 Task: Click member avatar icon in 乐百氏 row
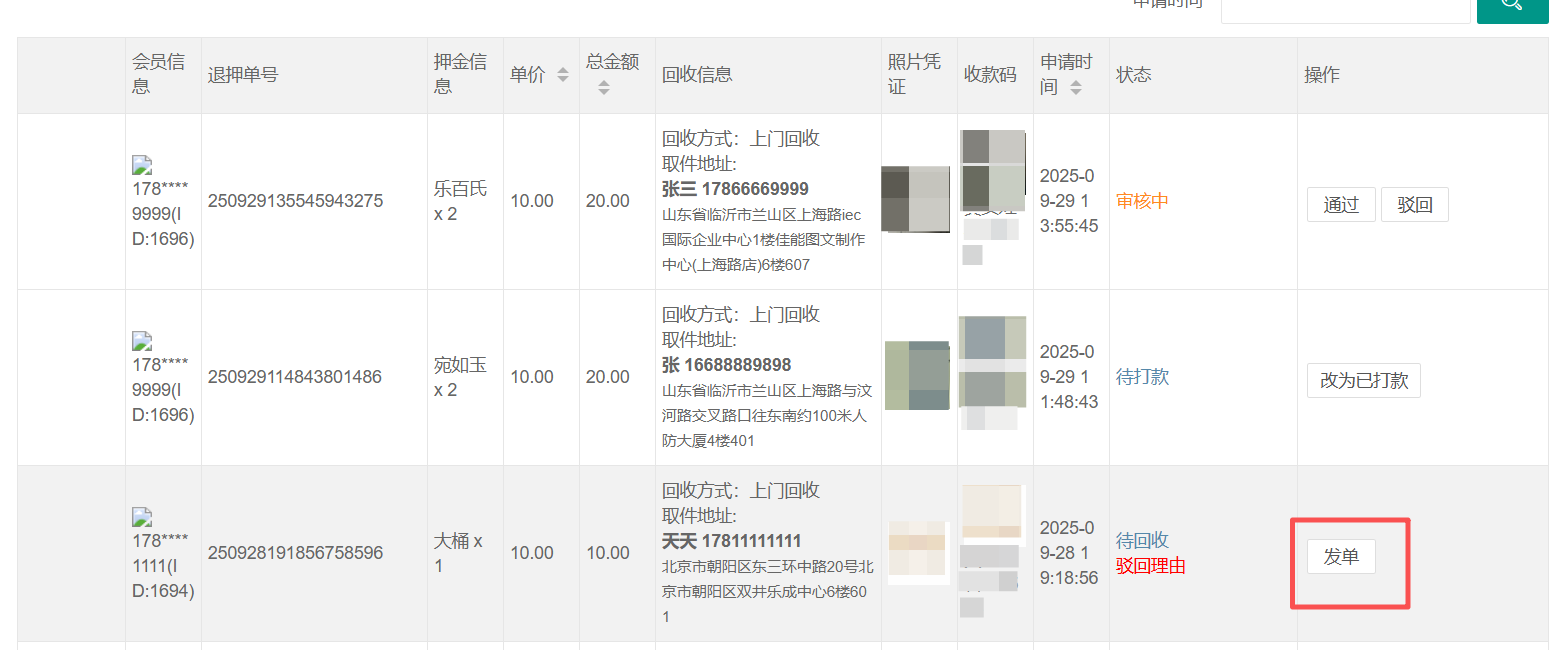point(141,165)
